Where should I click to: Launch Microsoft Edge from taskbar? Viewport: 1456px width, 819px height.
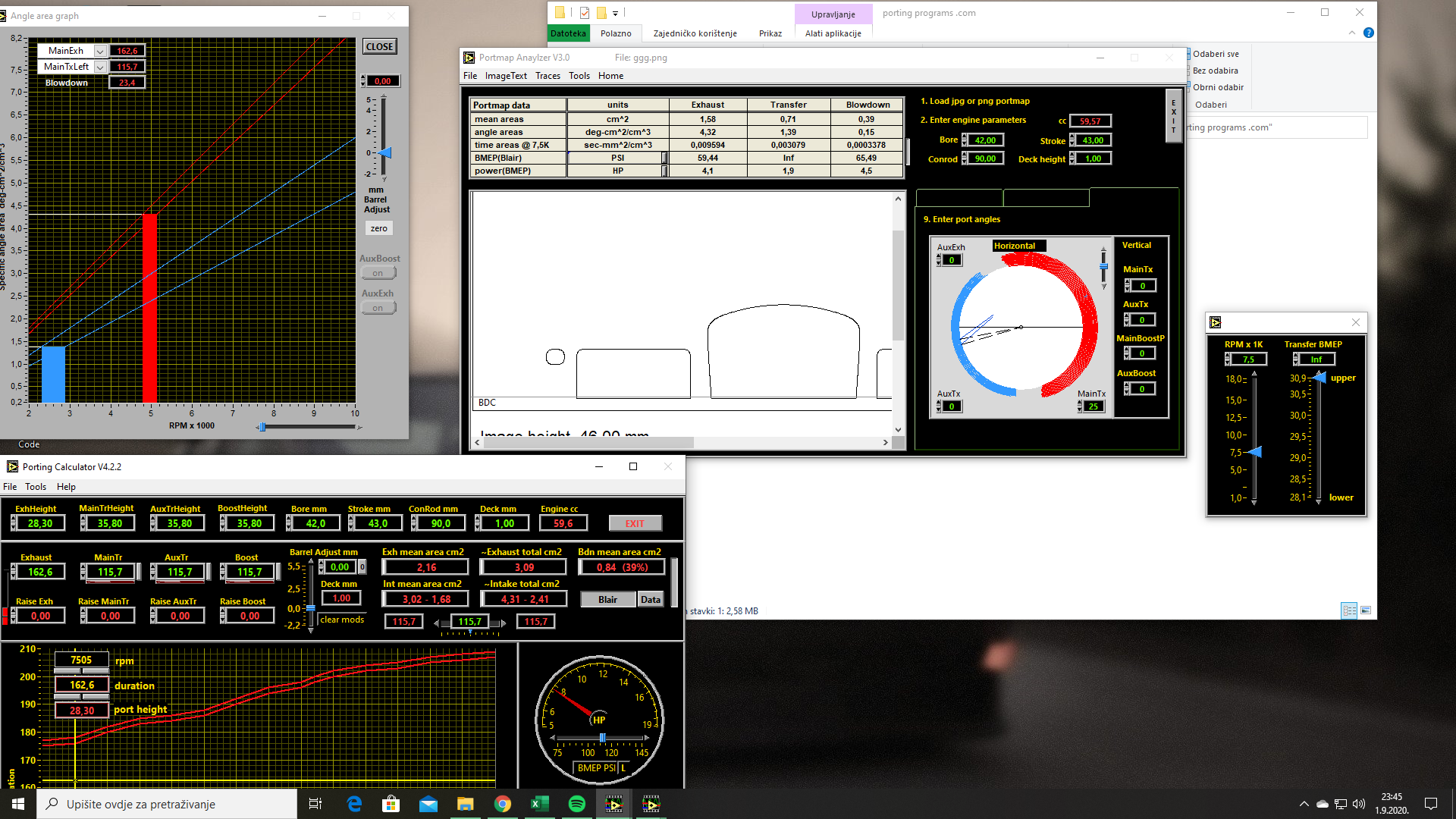tap(354, 804)
